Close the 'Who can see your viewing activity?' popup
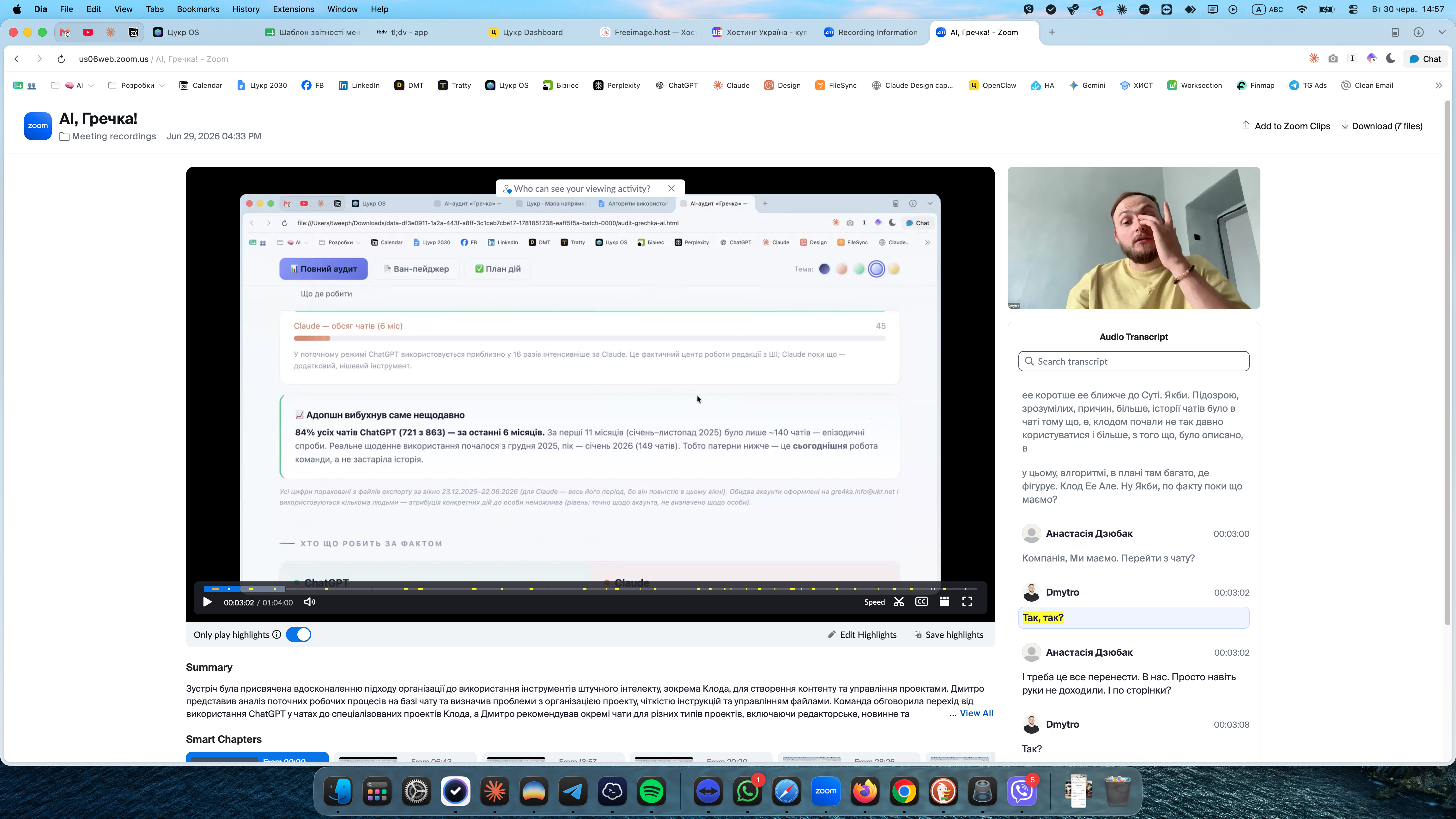This screenshot has width=1456, height=819. tap(671, 189)
